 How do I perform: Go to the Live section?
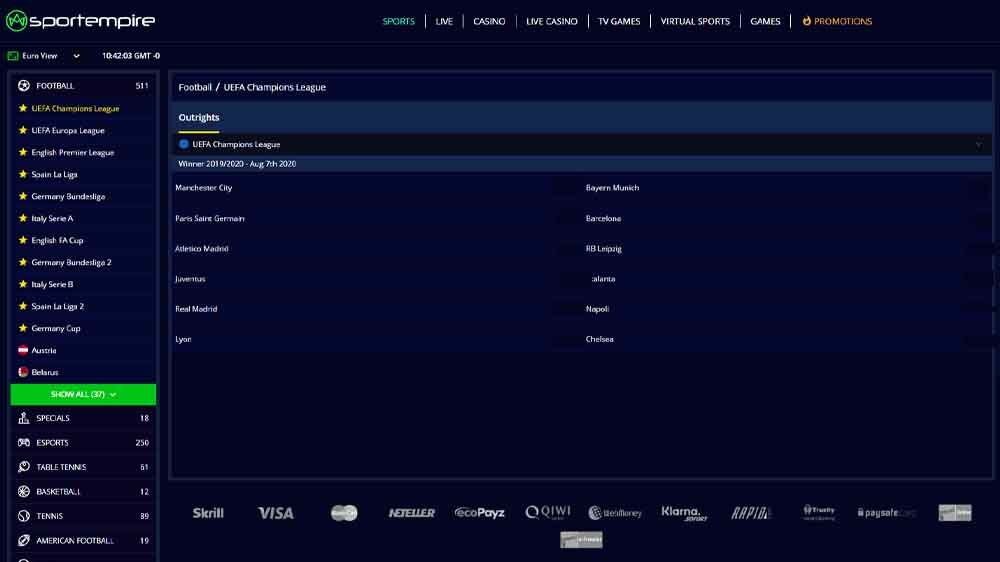pyautogui.click(x=444, y=21)
